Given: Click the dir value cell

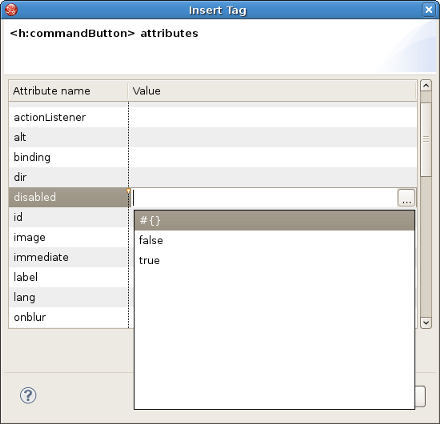Looking at the screenshot, I should coord(273,177).
